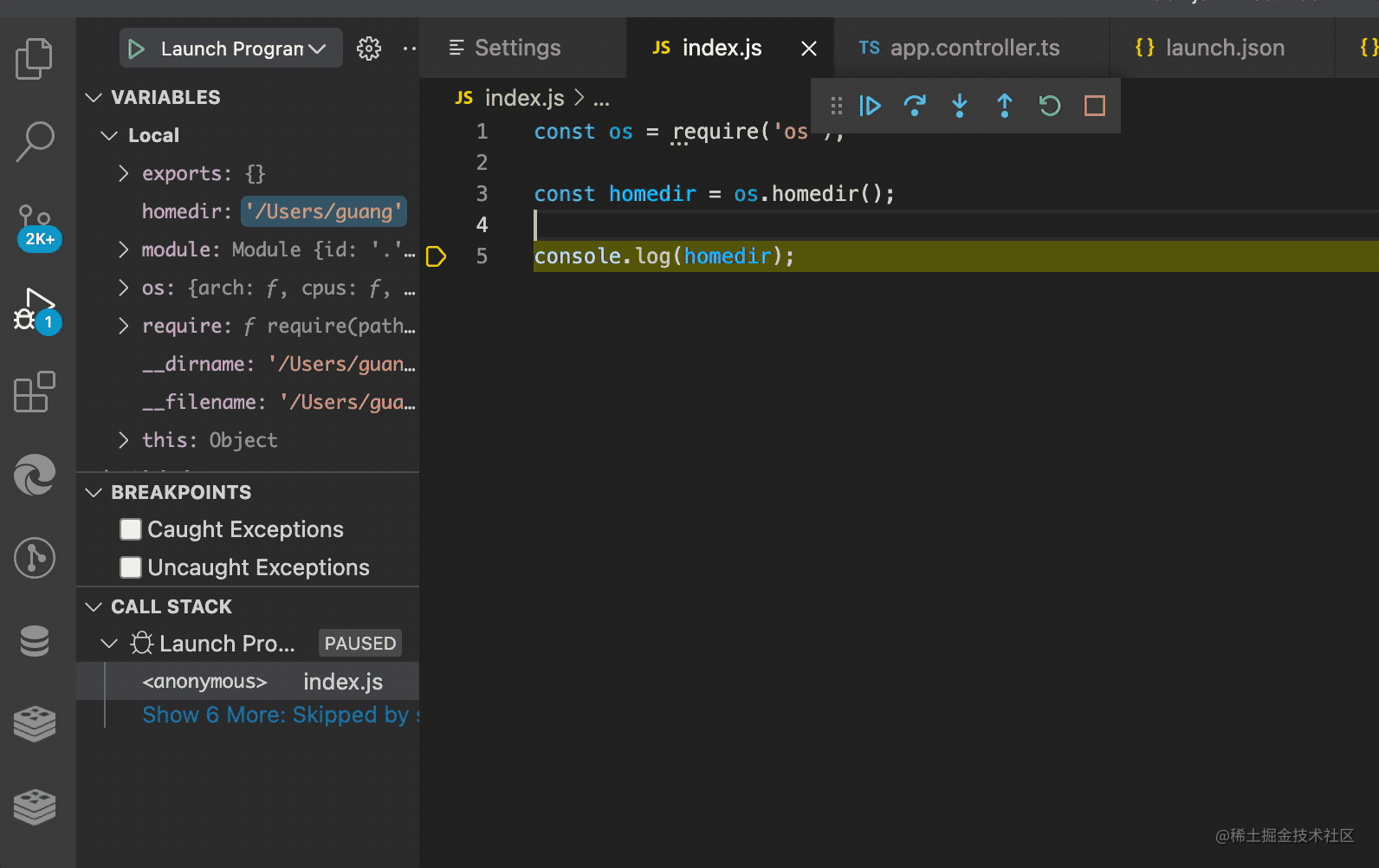Select the anonymous index.js stack frame
This screenshot has width=1379, height=868.
[260, 682]
